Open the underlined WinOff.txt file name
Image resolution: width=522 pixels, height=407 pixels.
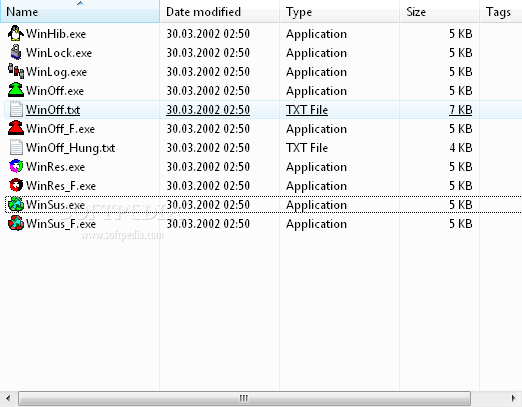pos(53,110)
